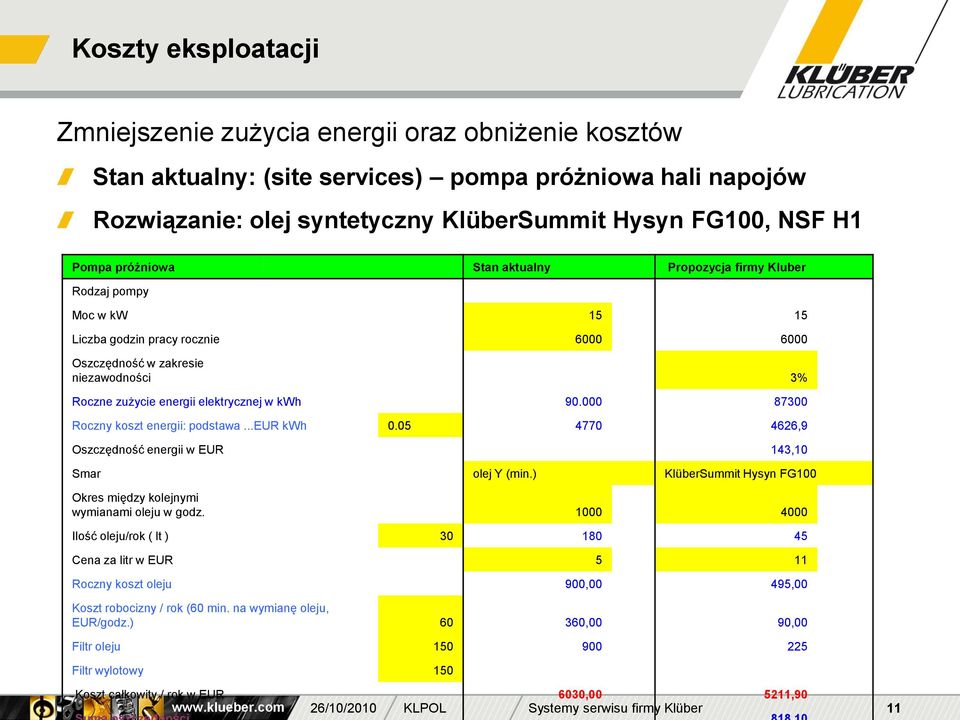Select the value 225
The width and height of the screenshot is (960, 720).
pos(797,647)
